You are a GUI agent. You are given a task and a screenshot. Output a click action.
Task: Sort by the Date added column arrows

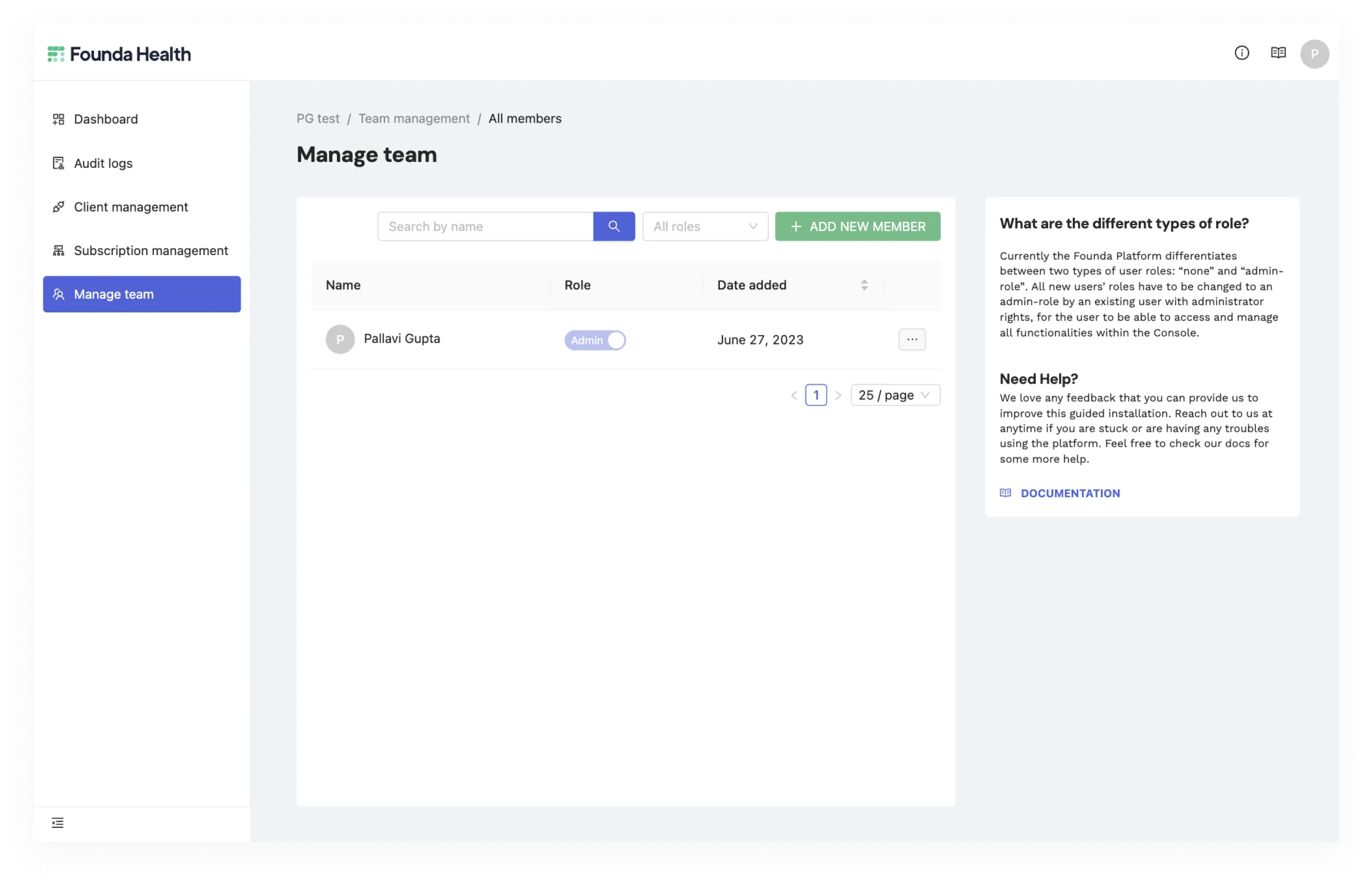[x=864, y=285]
